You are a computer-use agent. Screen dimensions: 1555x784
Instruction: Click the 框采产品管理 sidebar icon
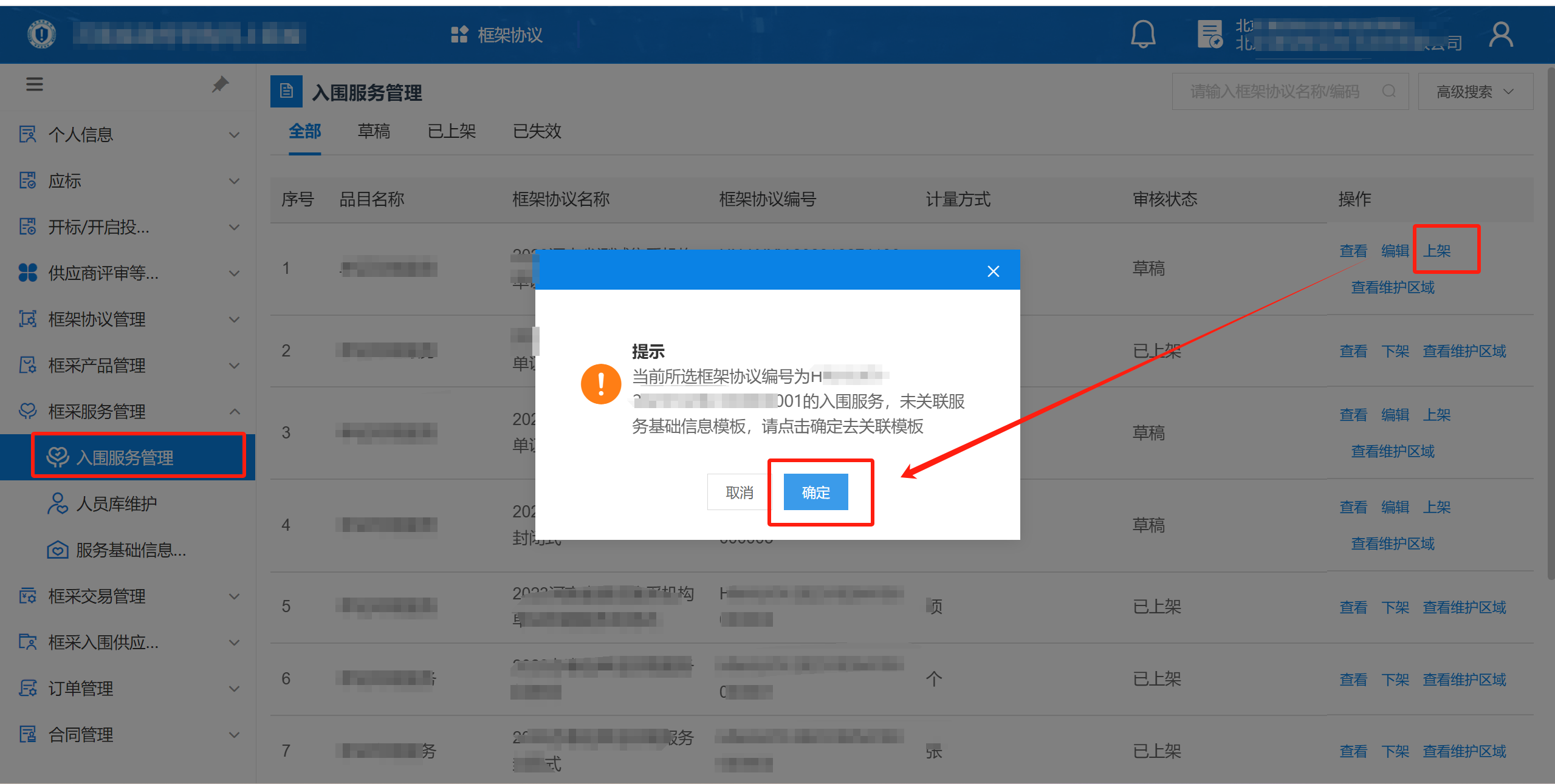(28, 365)
